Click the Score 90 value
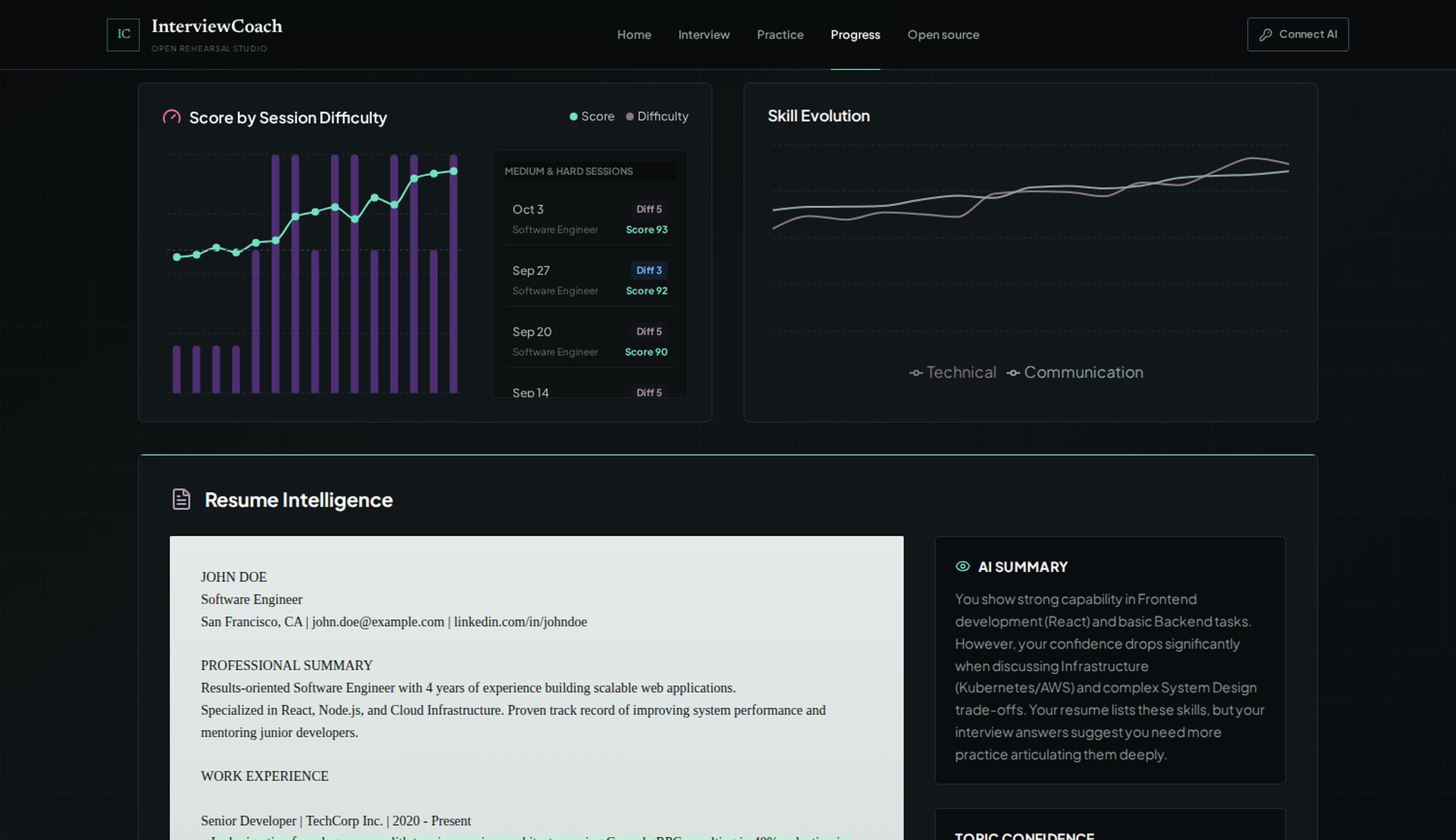This screenshot has width=1456, height=840. point(646,352)
